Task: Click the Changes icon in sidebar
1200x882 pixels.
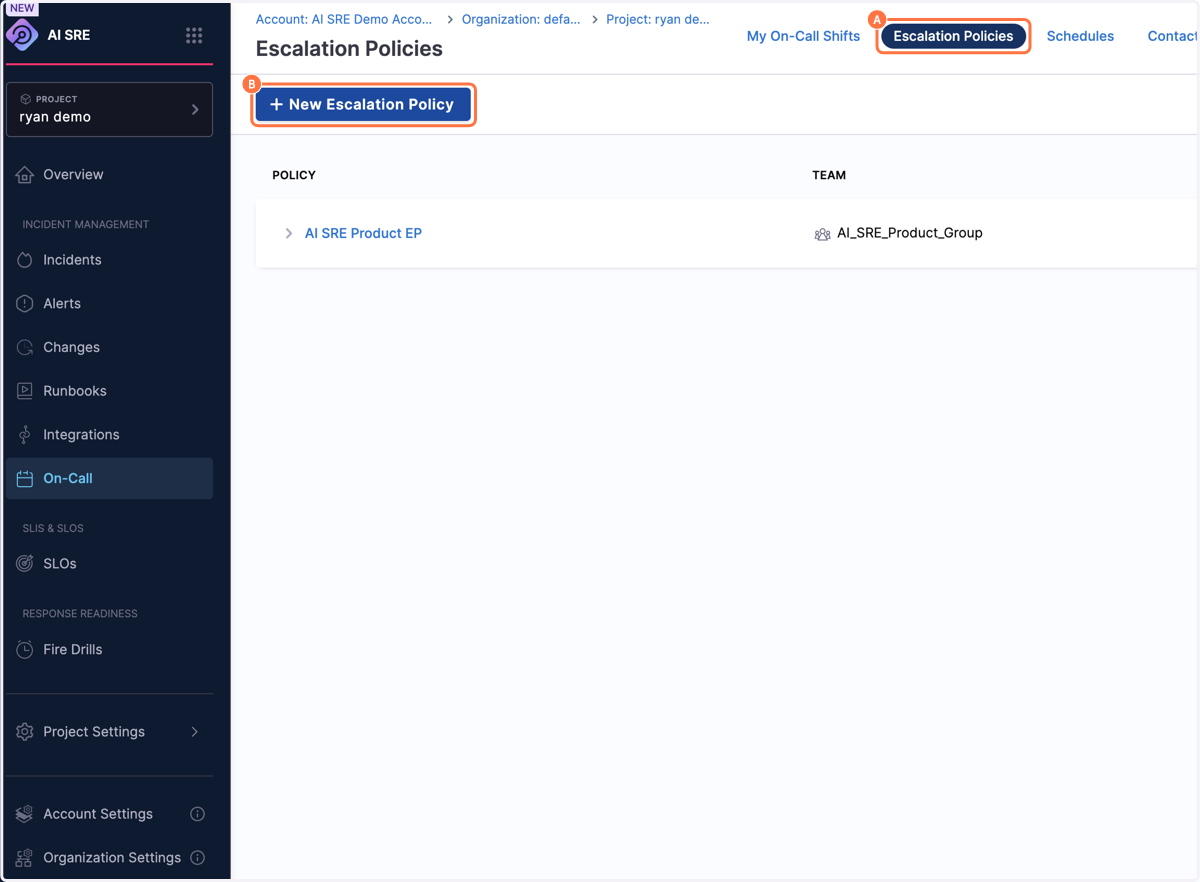Action: (x=25, y=348)
